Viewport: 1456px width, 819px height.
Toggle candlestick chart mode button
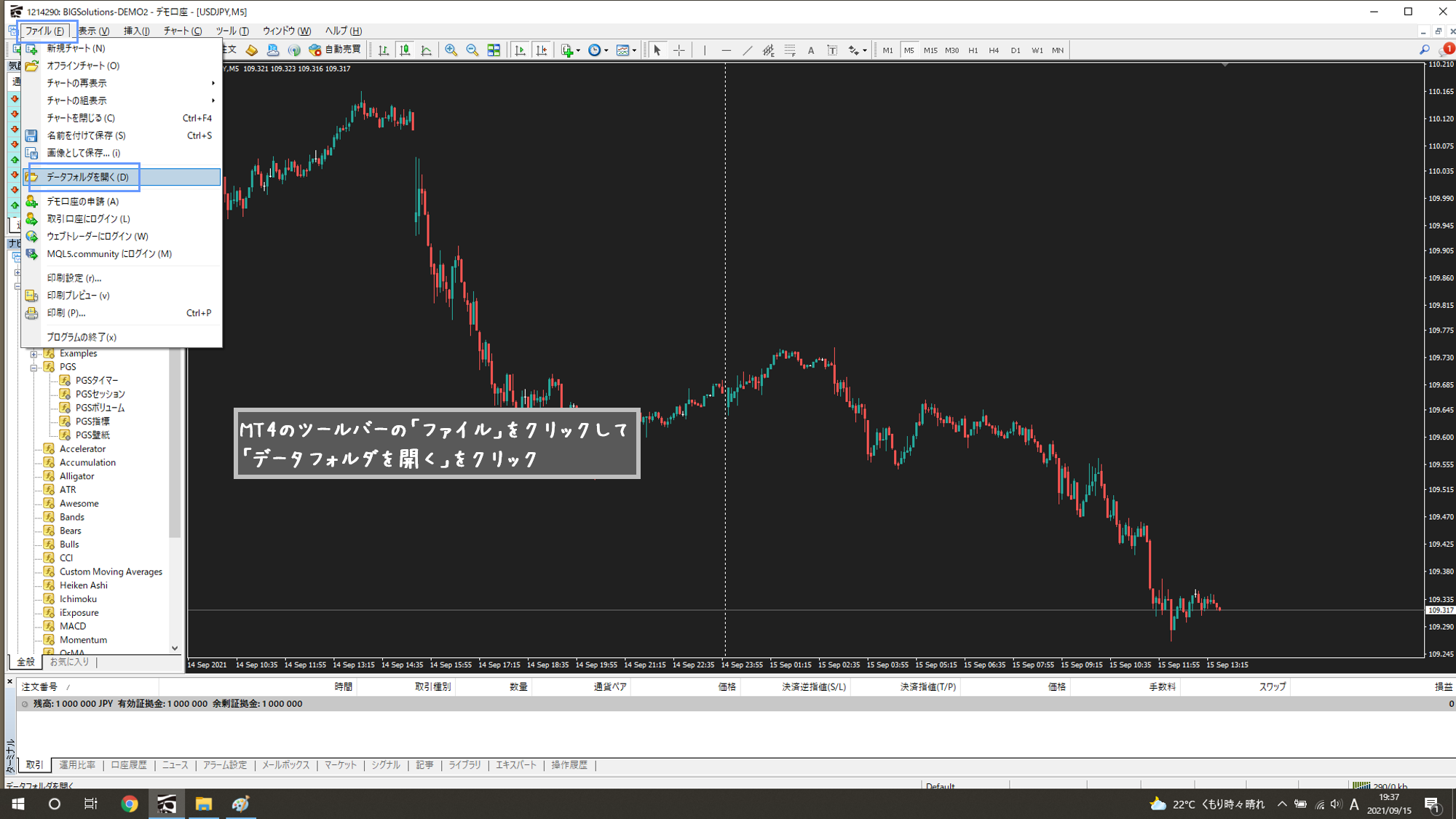pos(405,50)
